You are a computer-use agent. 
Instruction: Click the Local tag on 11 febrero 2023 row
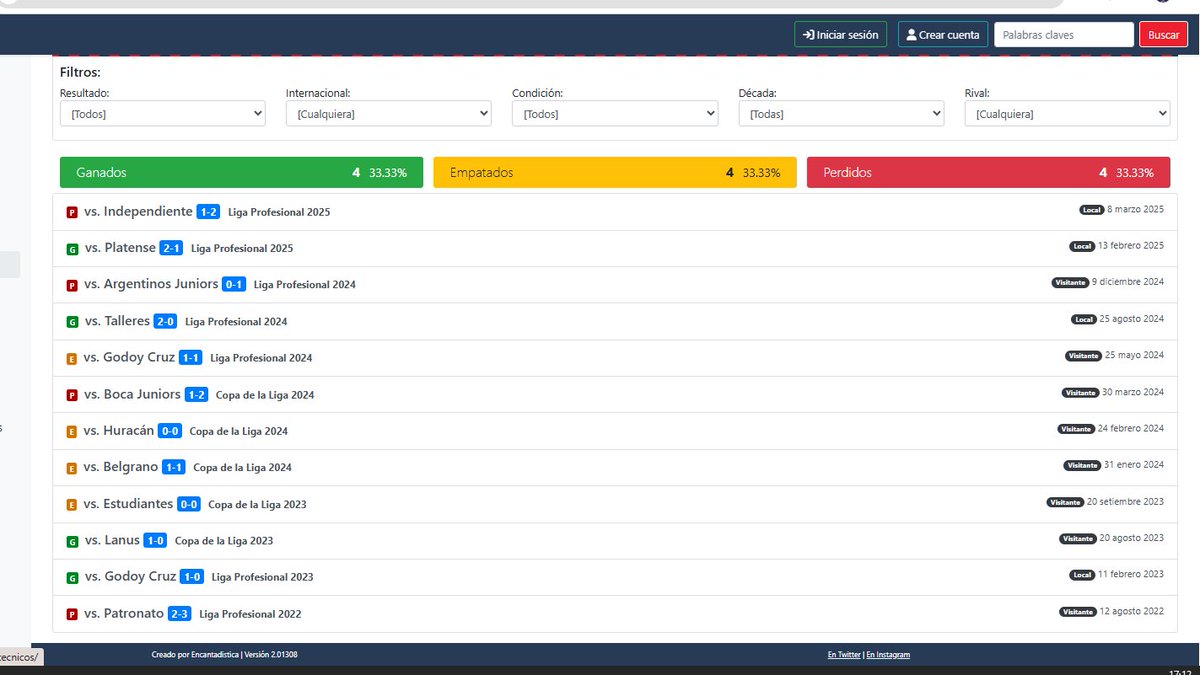click(1082, 575)
